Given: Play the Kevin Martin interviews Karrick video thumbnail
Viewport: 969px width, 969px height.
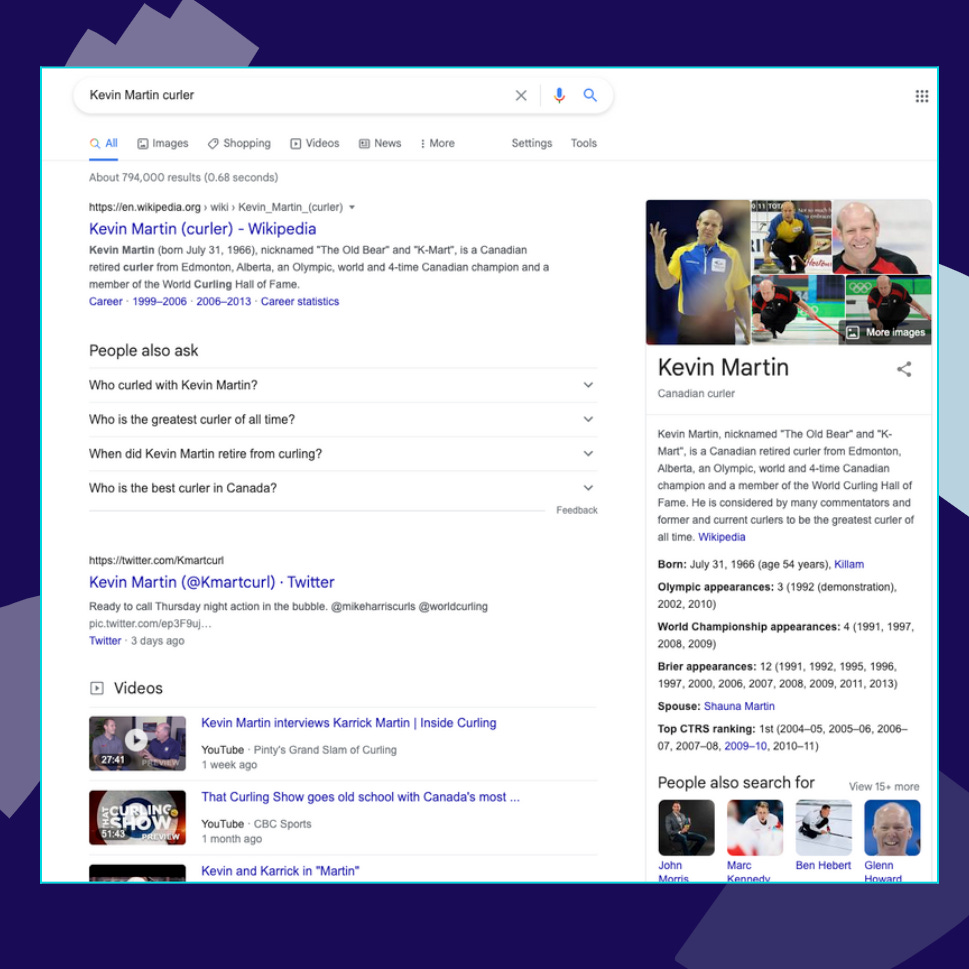Looking at the screenshot, I should point(137,743).
